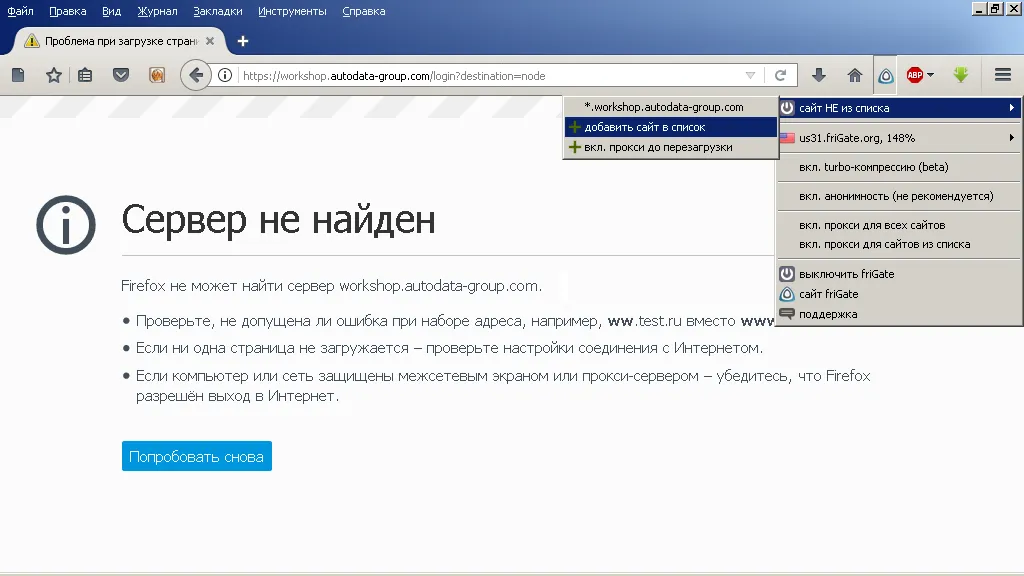Minimize the Firefox window
This screenshot has height=576, width=1024.
978,9
